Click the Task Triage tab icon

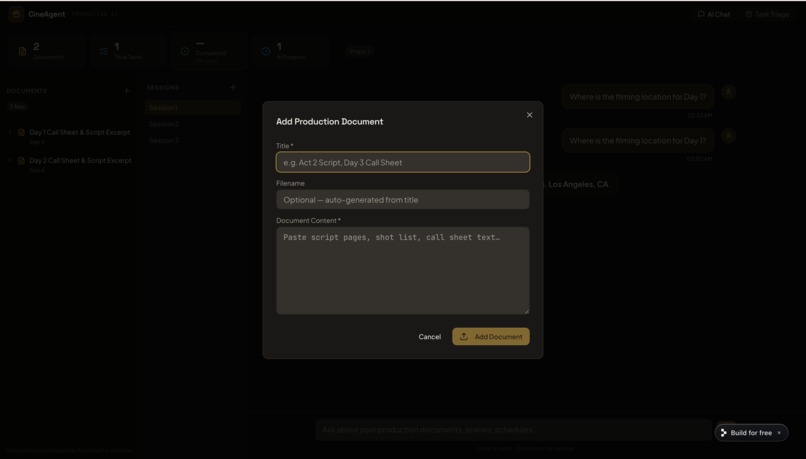point(748,14)
